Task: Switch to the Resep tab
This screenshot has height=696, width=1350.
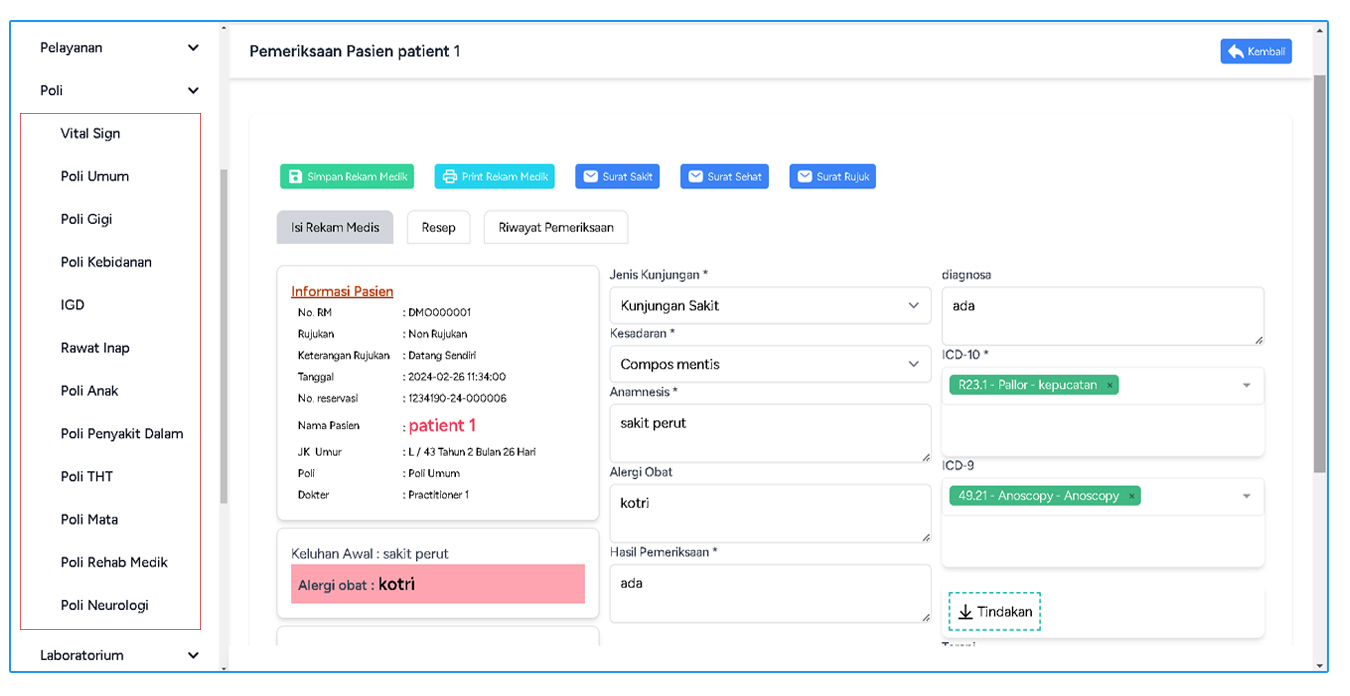Action: coord(438,228)
